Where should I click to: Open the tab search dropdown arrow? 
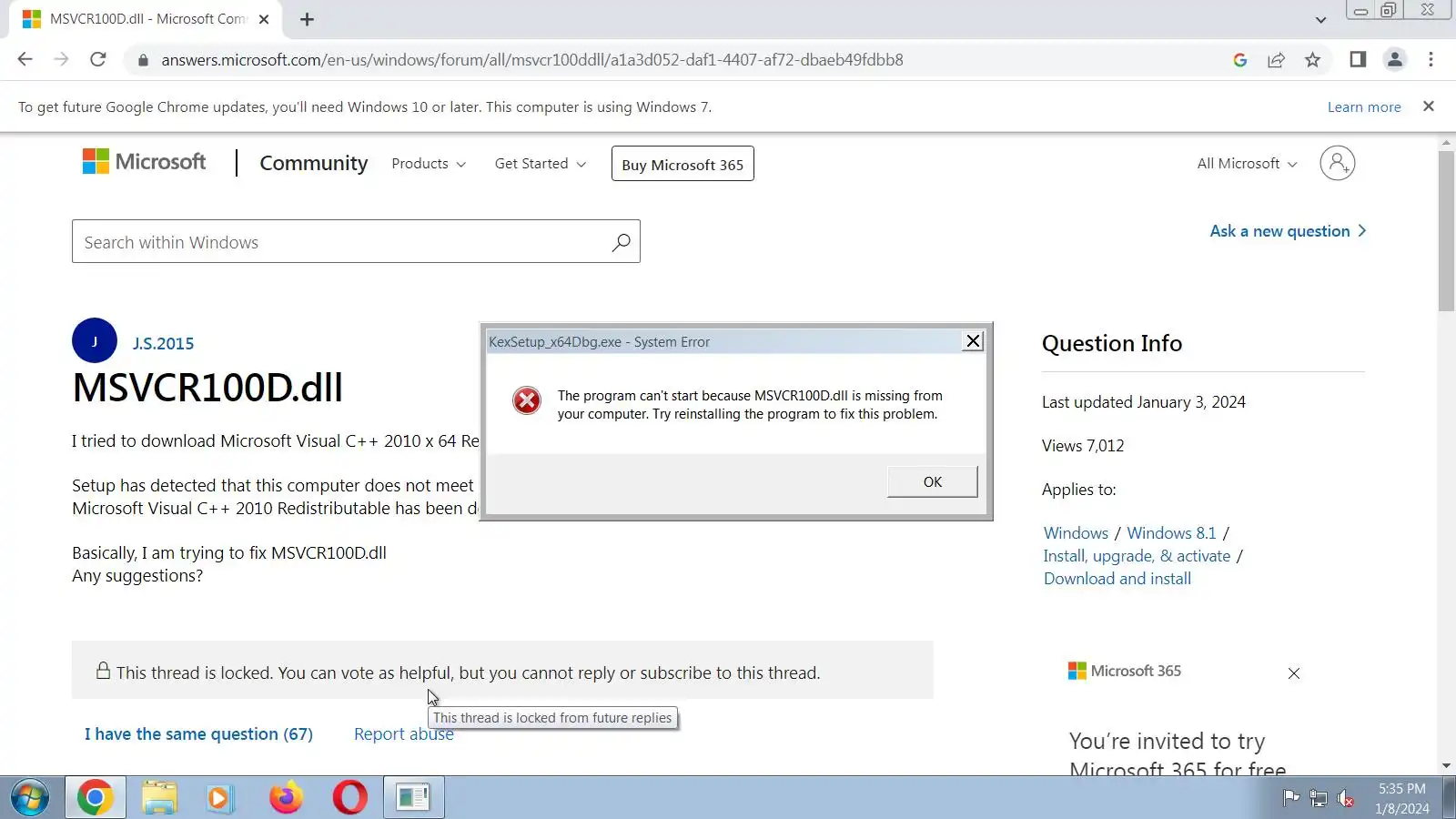(1320, 19)
